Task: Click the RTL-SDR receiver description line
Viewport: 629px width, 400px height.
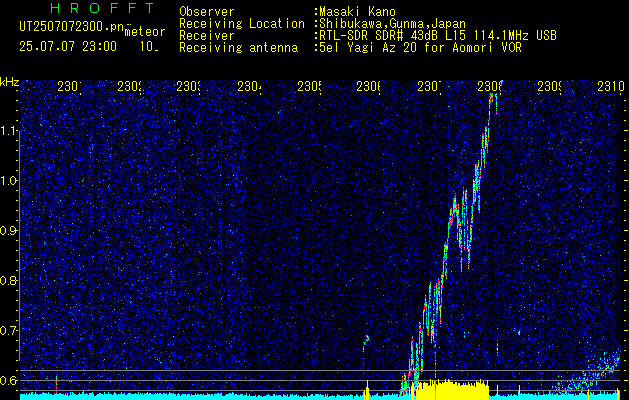Action: click(x=438, y=36)
